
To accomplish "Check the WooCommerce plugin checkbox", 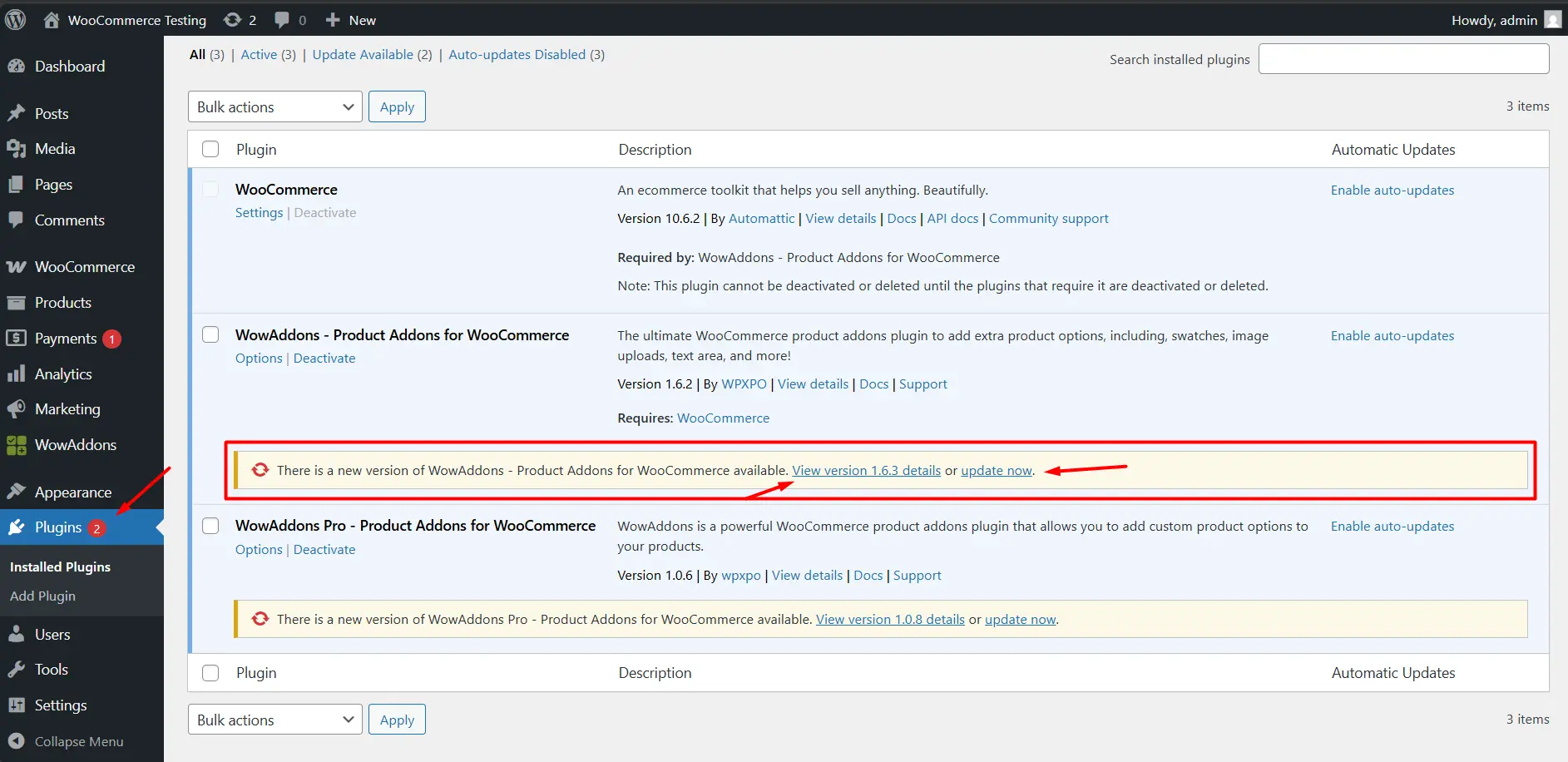I will [x=210, y=189].
